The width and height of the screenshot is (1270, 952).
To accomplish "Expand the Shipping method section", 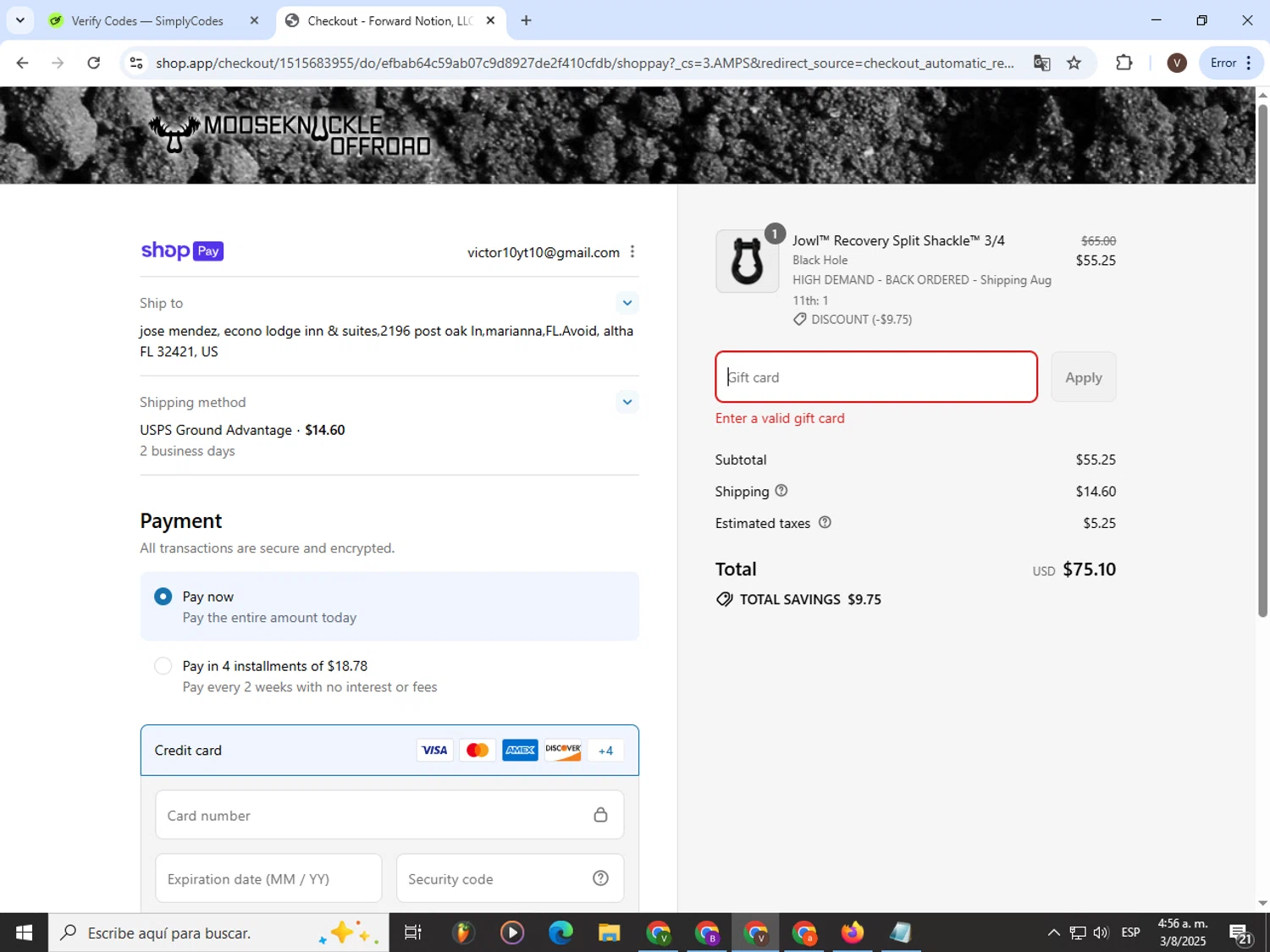I will point(627,402).
